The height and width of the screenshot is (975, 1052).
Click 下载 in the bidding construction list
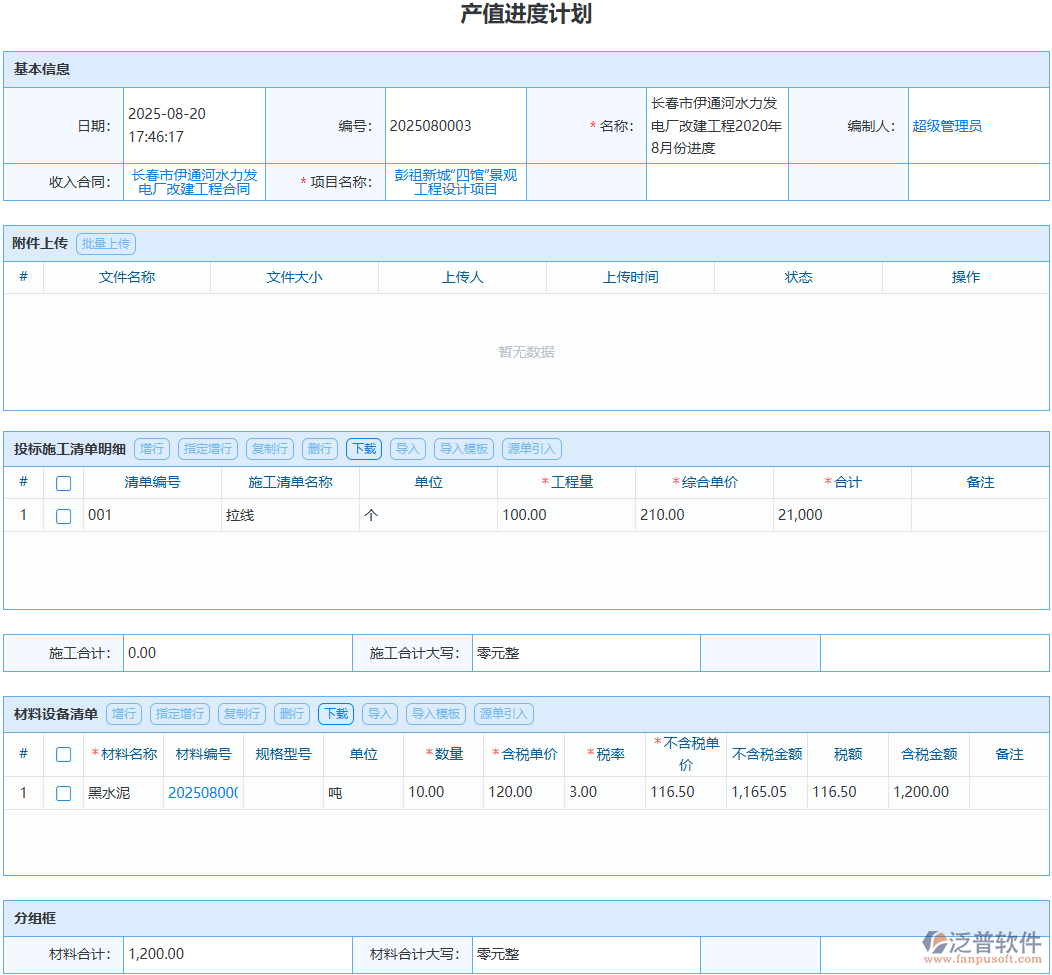tap(363, 448)
